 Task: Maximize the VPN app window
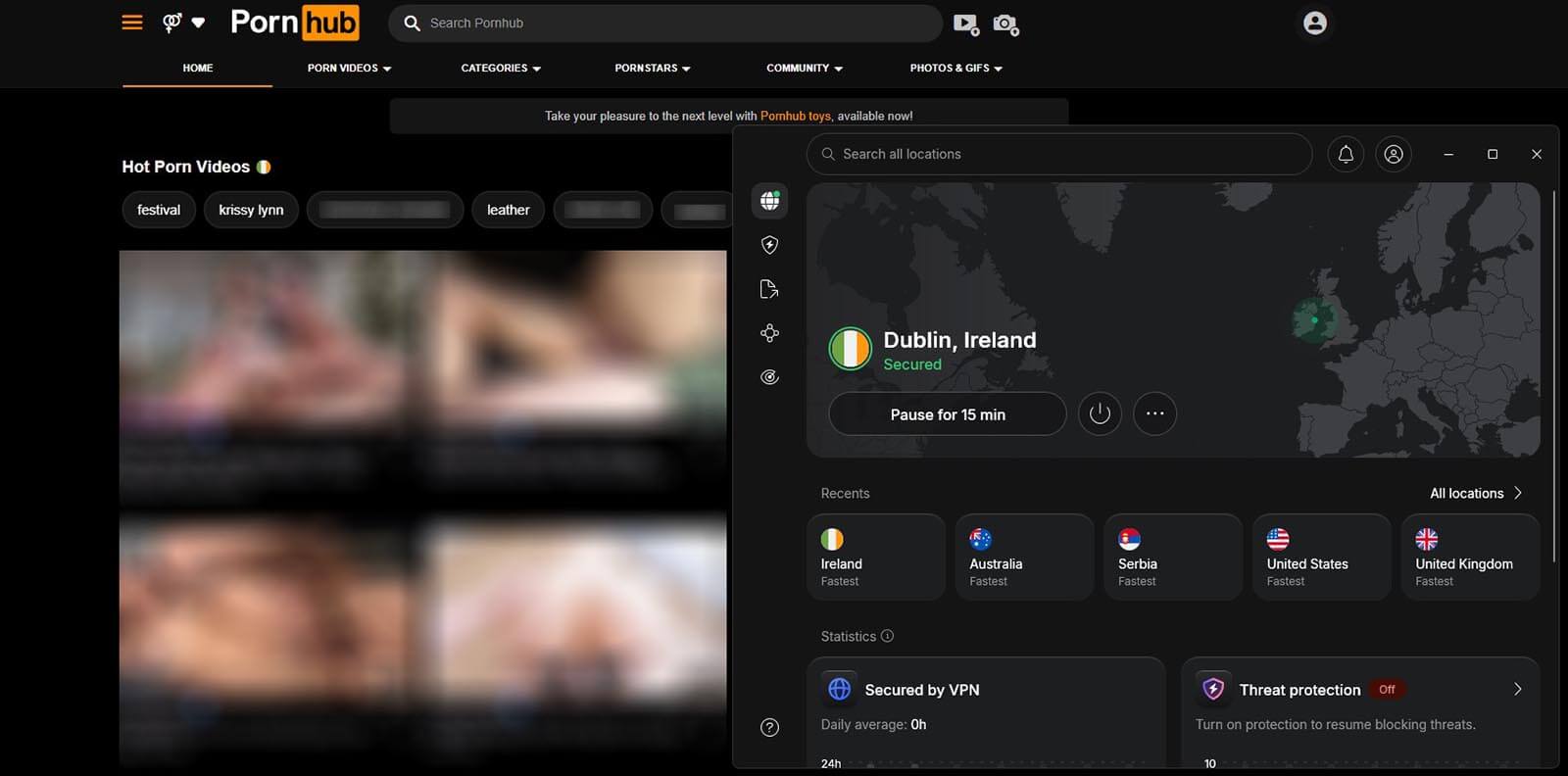pyautogui.click(x=1493, y=154)
